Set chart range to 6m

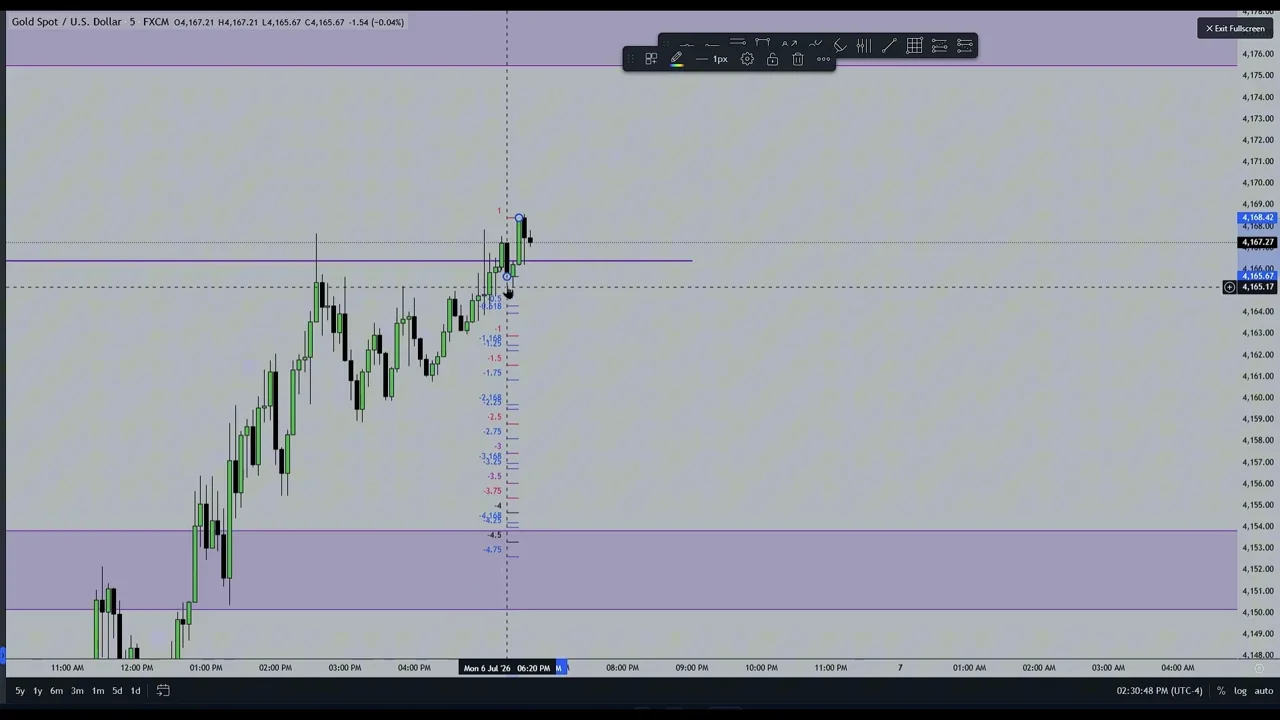click(x=56, y=690)
